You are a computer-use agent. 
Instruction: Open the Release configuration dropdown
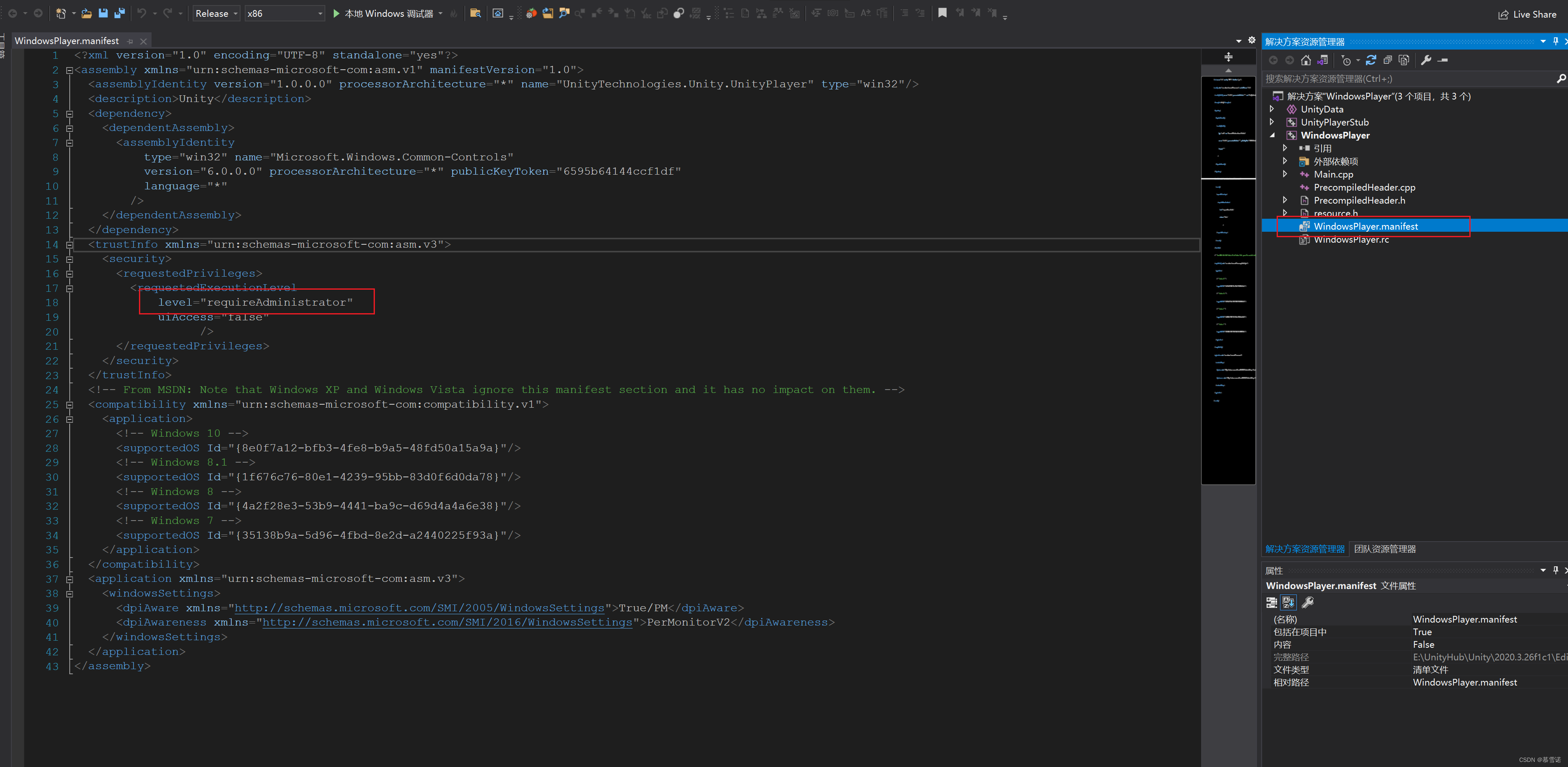coord(235,13)
